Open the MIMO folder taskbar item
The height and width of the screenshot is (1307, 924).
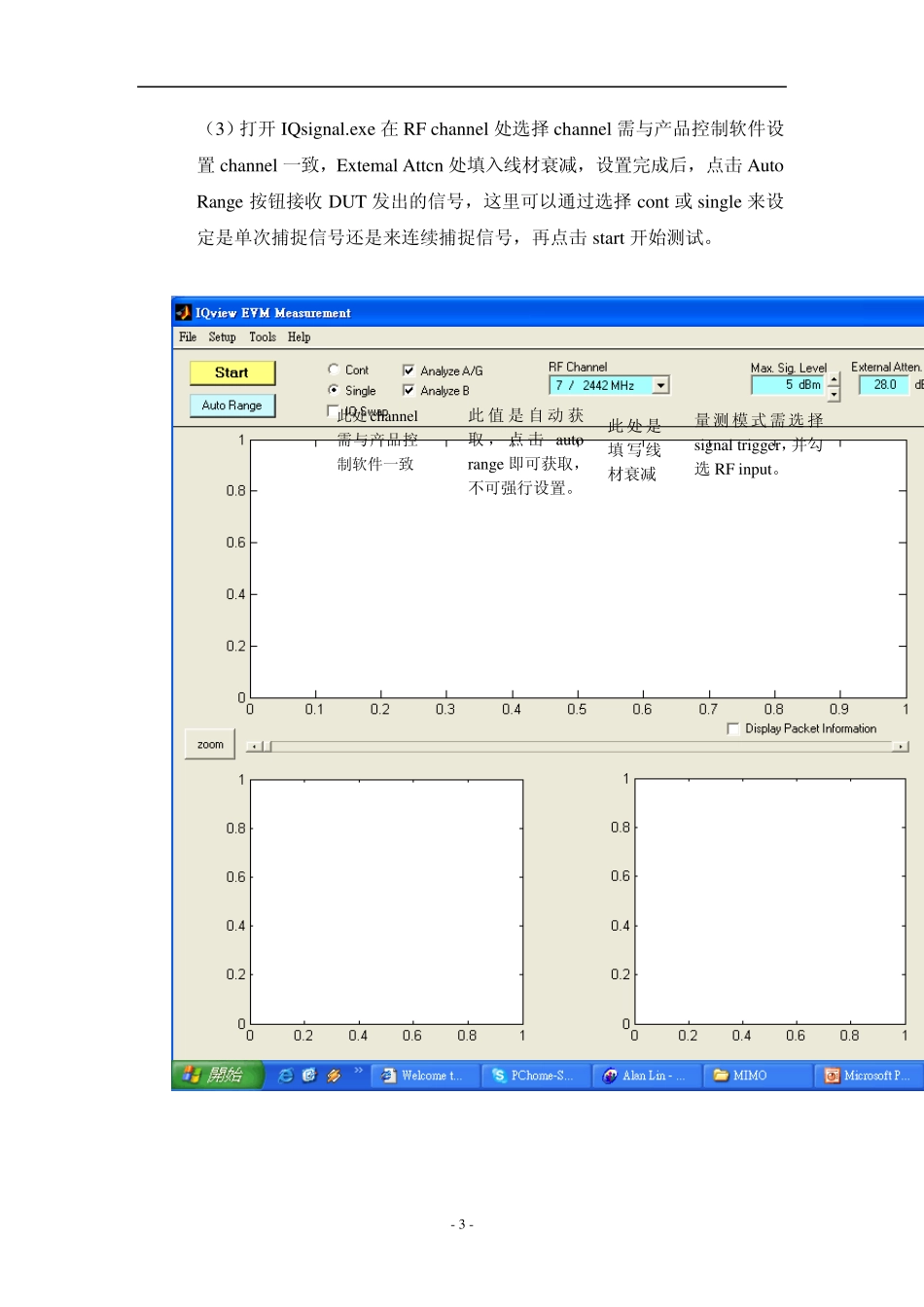click(x=758, y=1075)
